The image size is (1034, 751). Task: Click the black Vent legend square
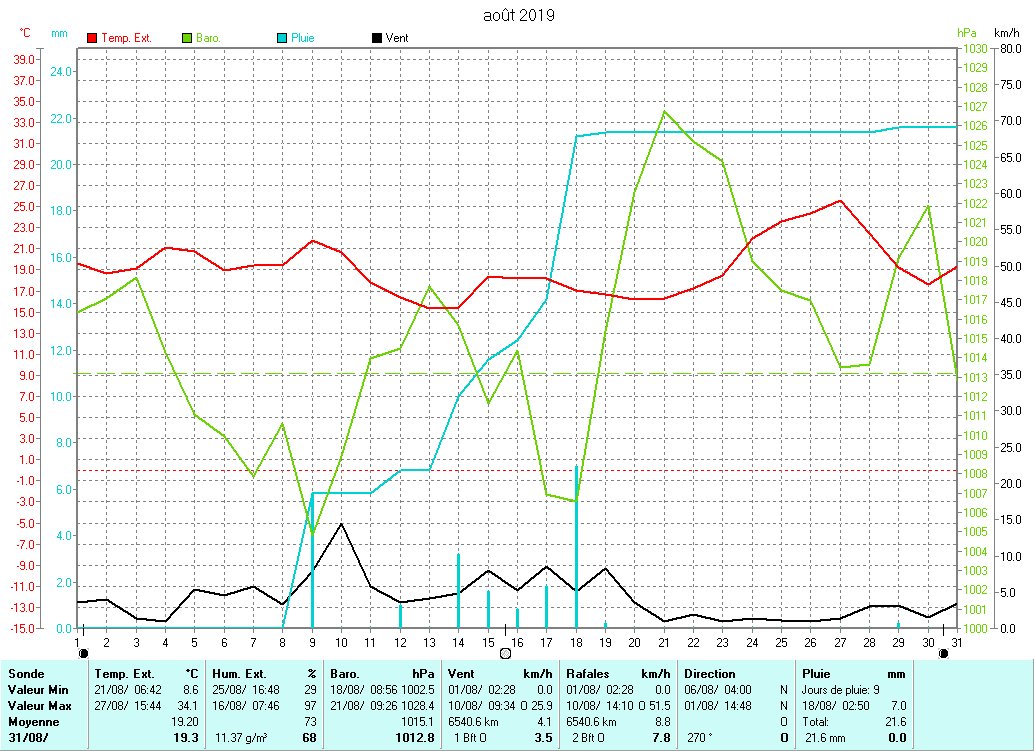(x=376, y=38)
